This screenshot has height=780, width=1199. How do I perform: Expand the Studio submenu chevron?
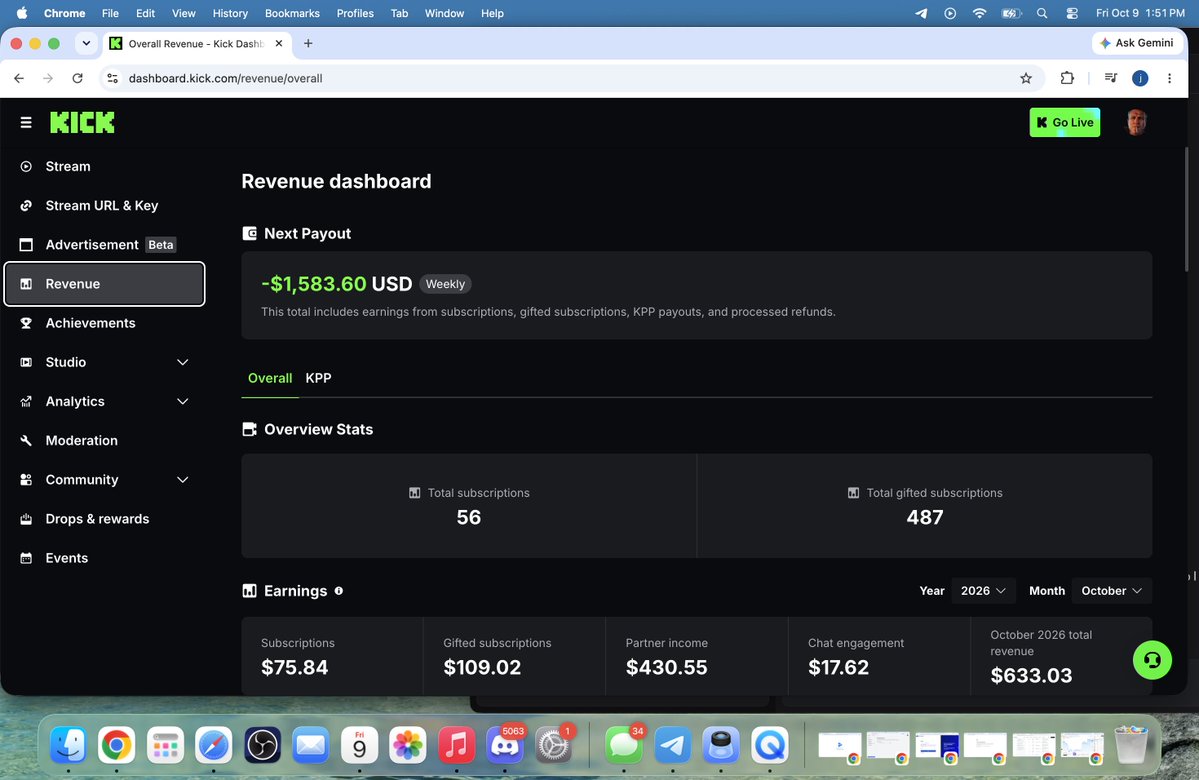[x=183, y=362]
